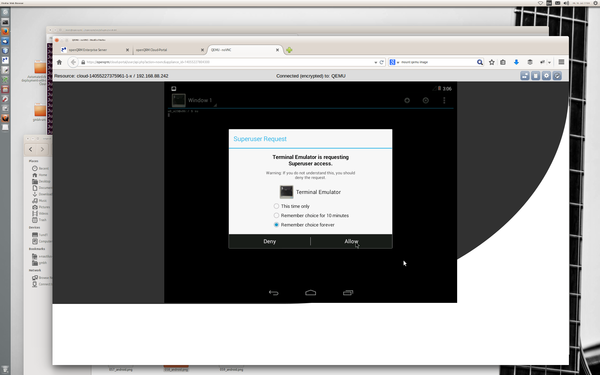Image resolution: width=600 pixels, height=375 pixels.
Task: Click the Terminal Emulator app icon in the dialog
Action: pyautogui.click(x=286, y=192)
